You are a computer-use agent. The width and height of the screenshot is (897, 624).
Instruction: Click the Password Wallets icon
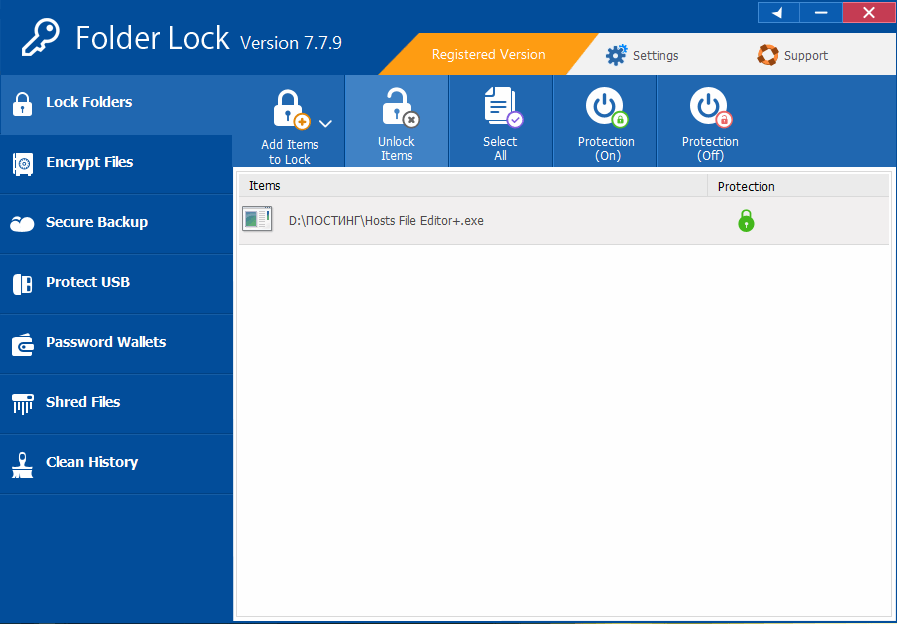(22, 344)
